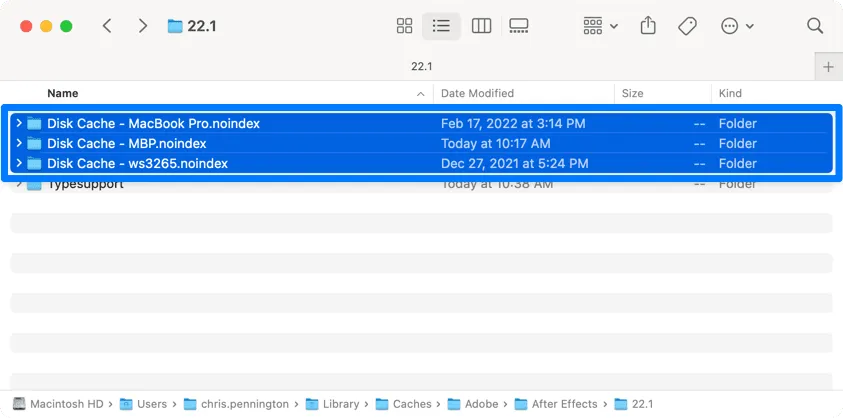This screenshot has width=843, height=418.
Task: Switch to list view
Action: 441,26
